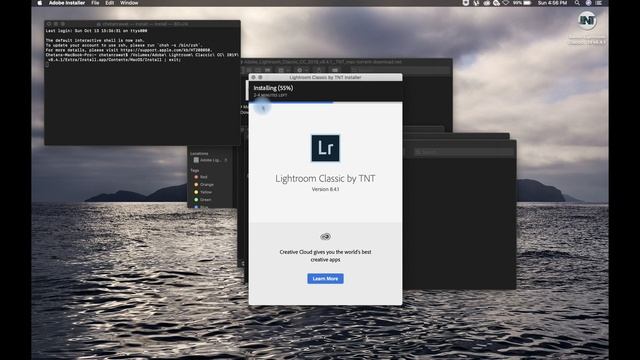
Task: Click the Siri icon in menu bar
Action: 588,3
